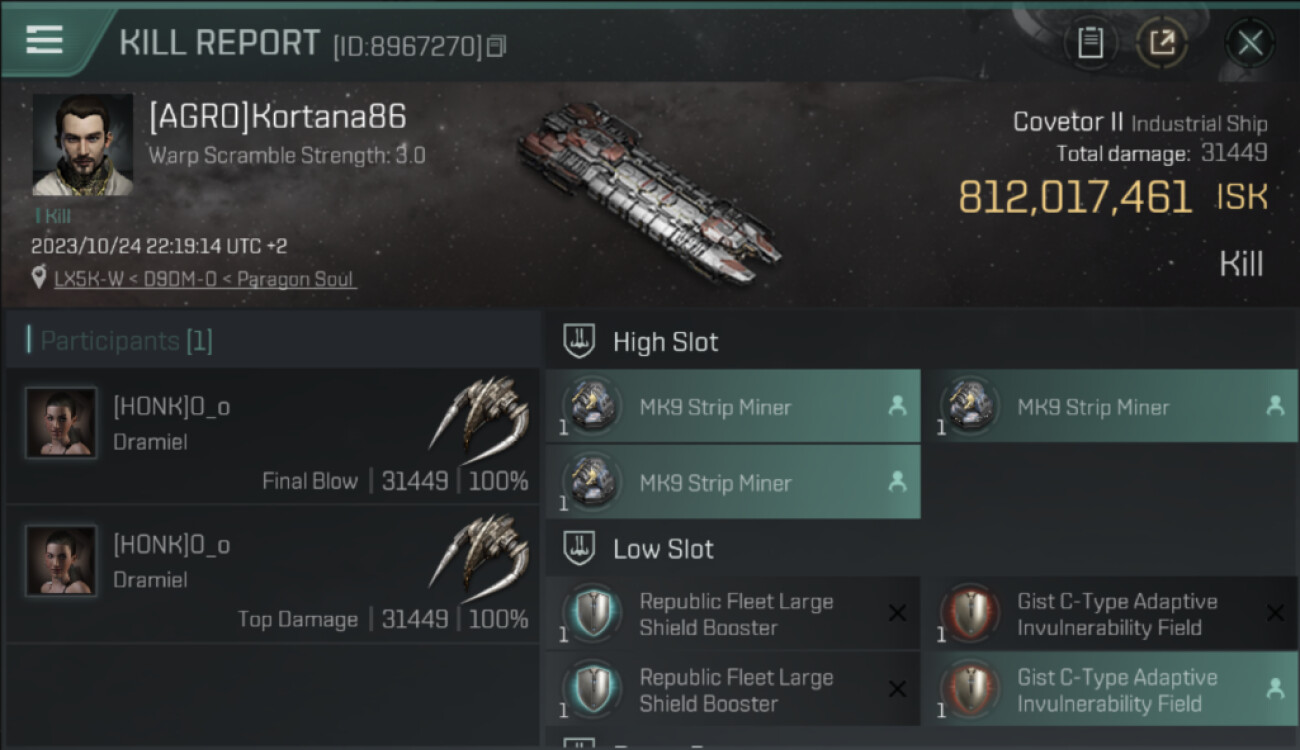Select the bottom-left MK9 Strip Miner
The image size is (1300, 750).
point(732,483)
